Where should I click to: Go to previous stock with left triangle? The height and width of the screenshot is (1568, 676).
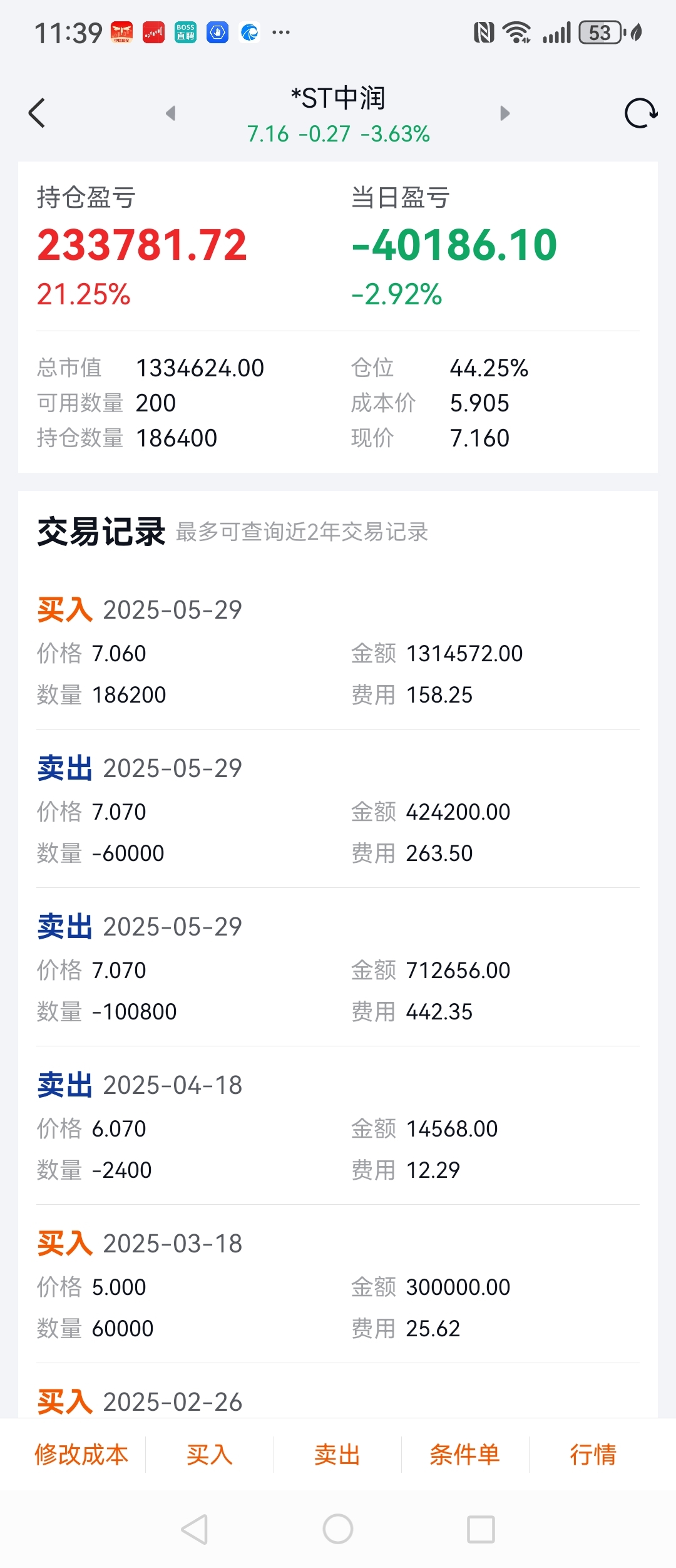click(170, 113)
